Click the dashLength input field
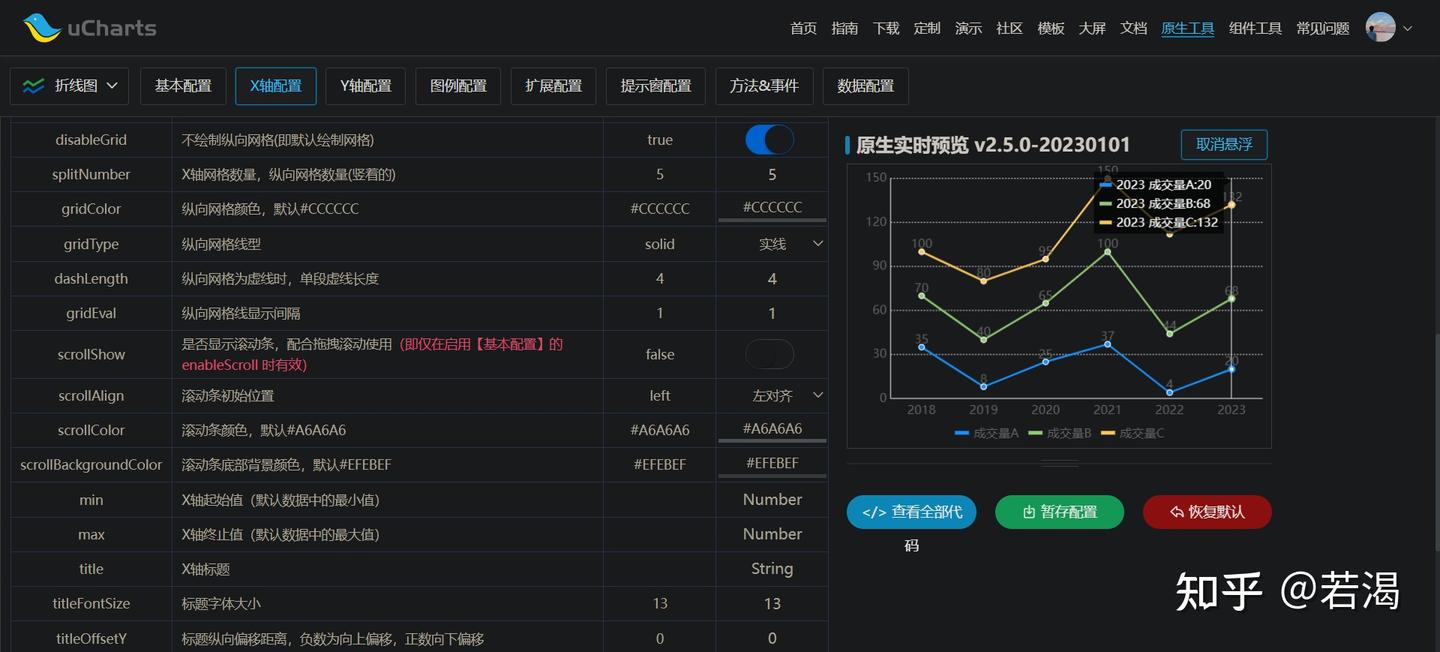The image size is (1440, 652). [772, 279]
